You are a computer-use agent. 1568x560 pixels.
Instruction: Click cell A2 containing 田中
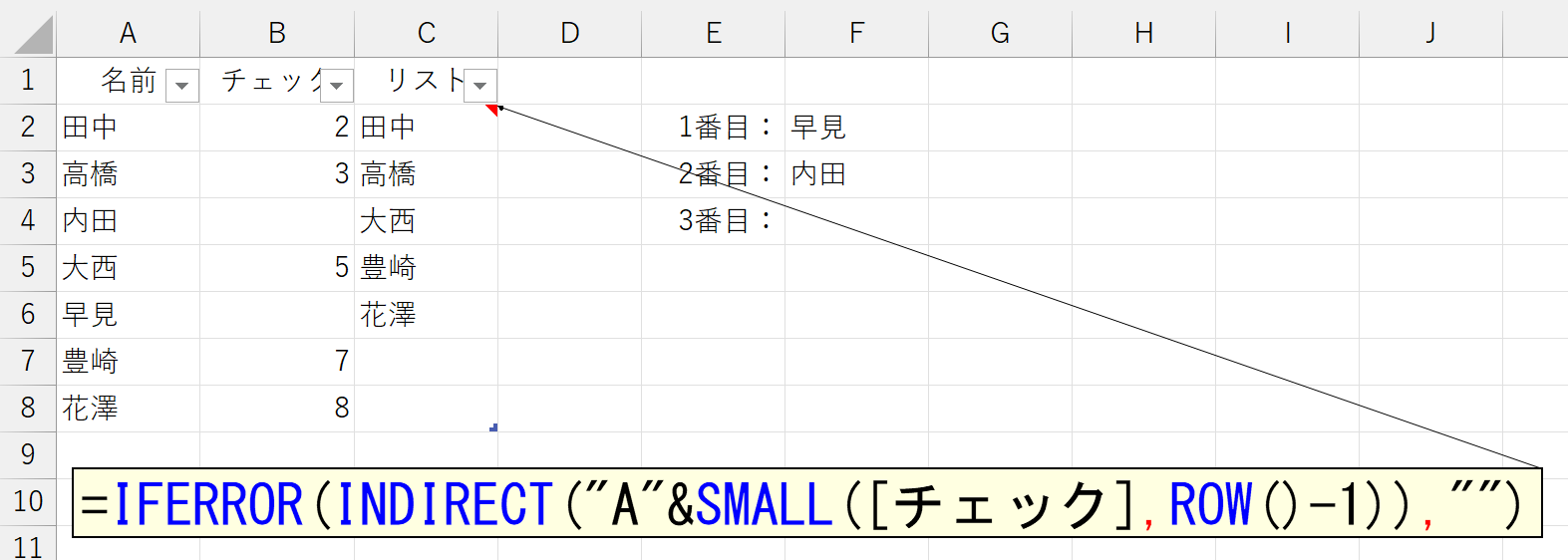coord(128,128)
